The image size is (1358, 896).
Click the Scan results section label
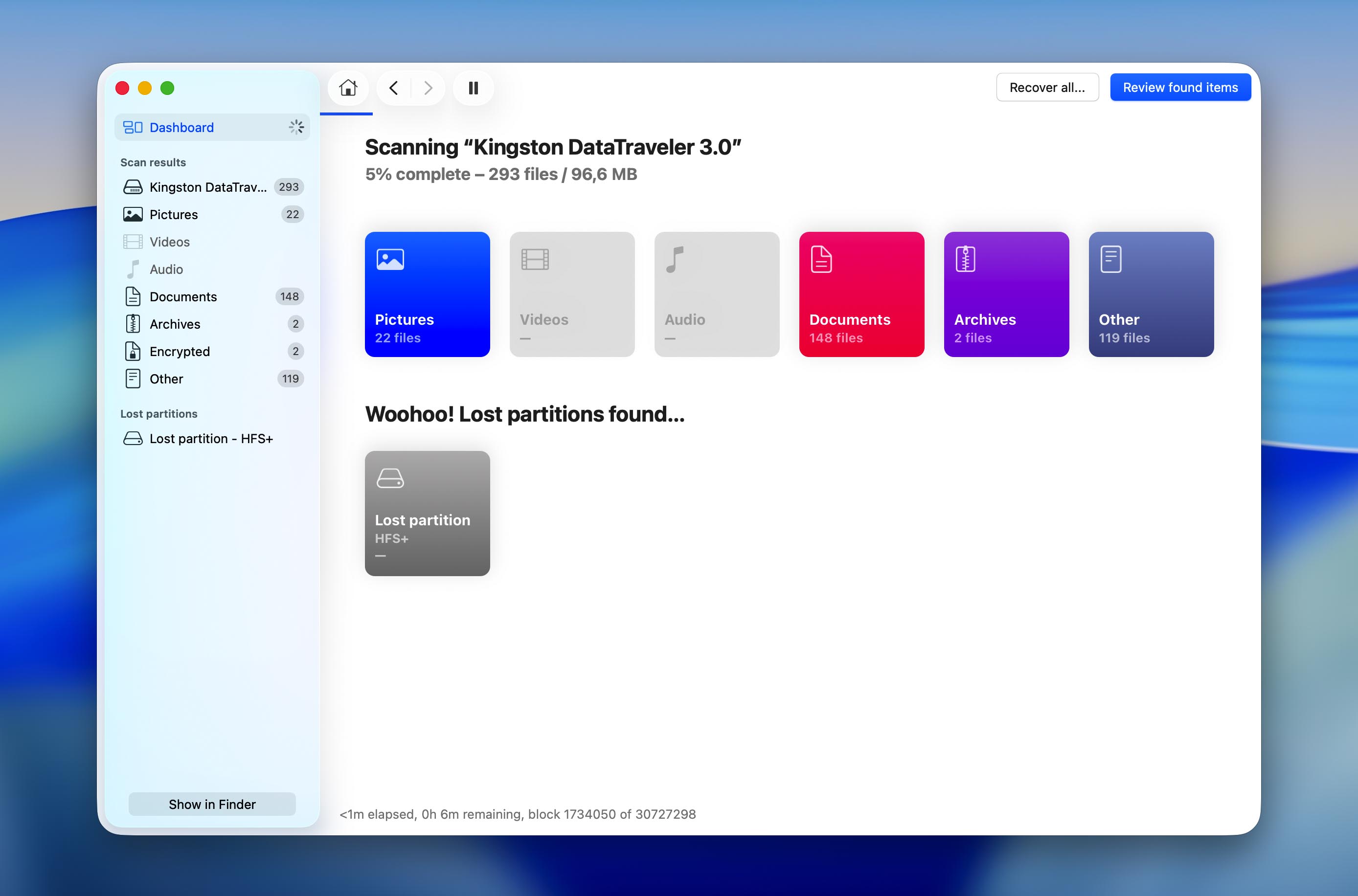click(153, 162)
